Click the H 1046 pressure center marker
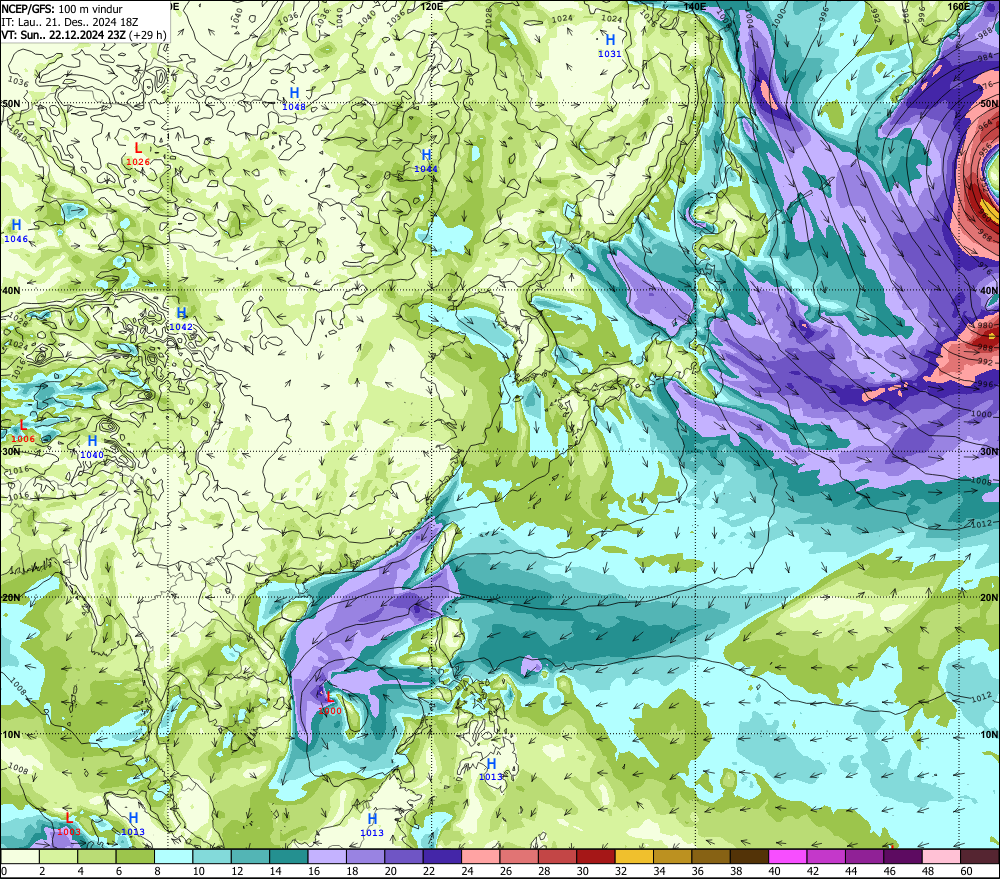Screen dimensions: 1000x879 coord(17,231)
